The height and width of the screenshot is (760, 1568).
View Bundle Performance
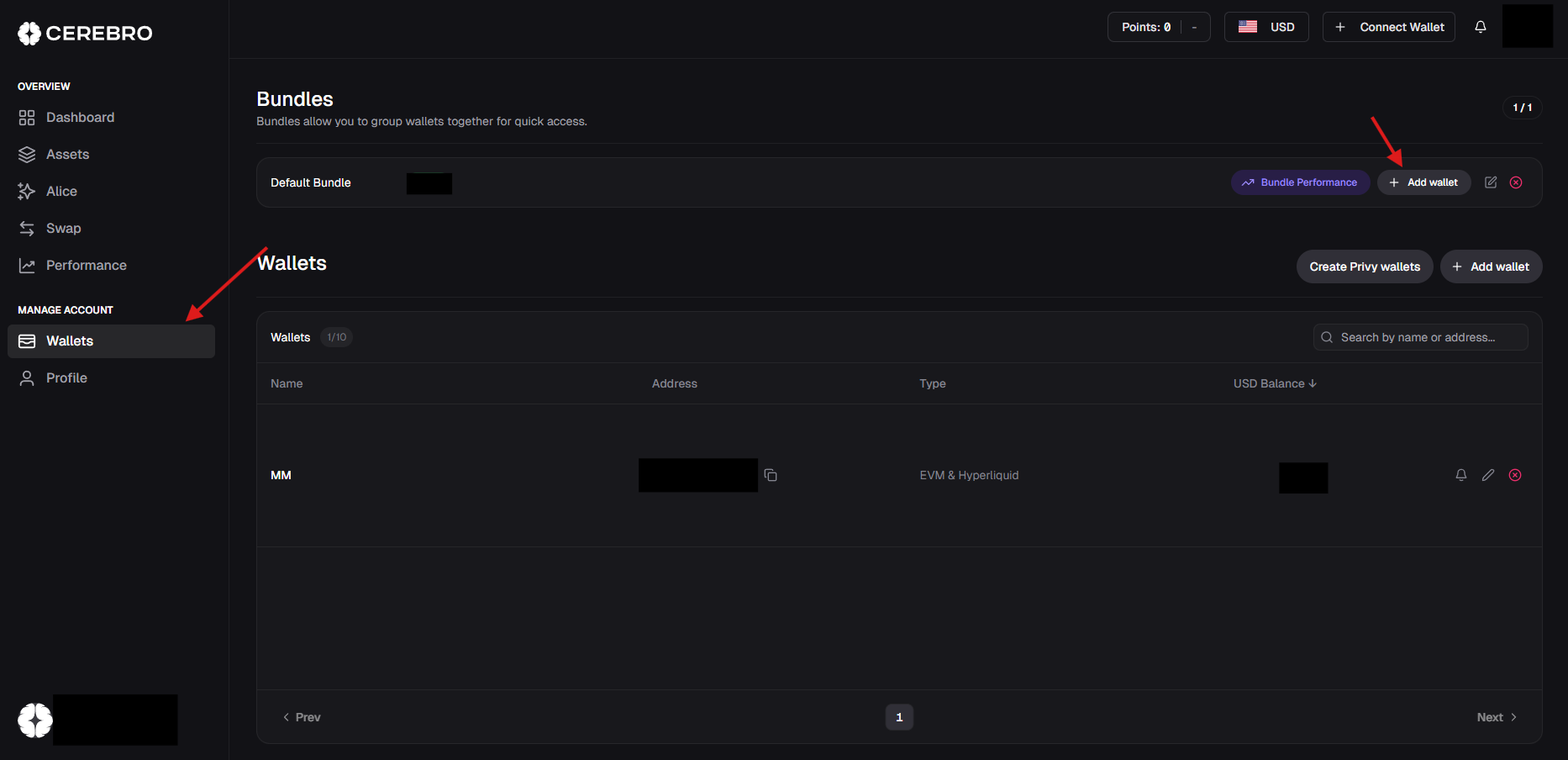[1300, 182]
